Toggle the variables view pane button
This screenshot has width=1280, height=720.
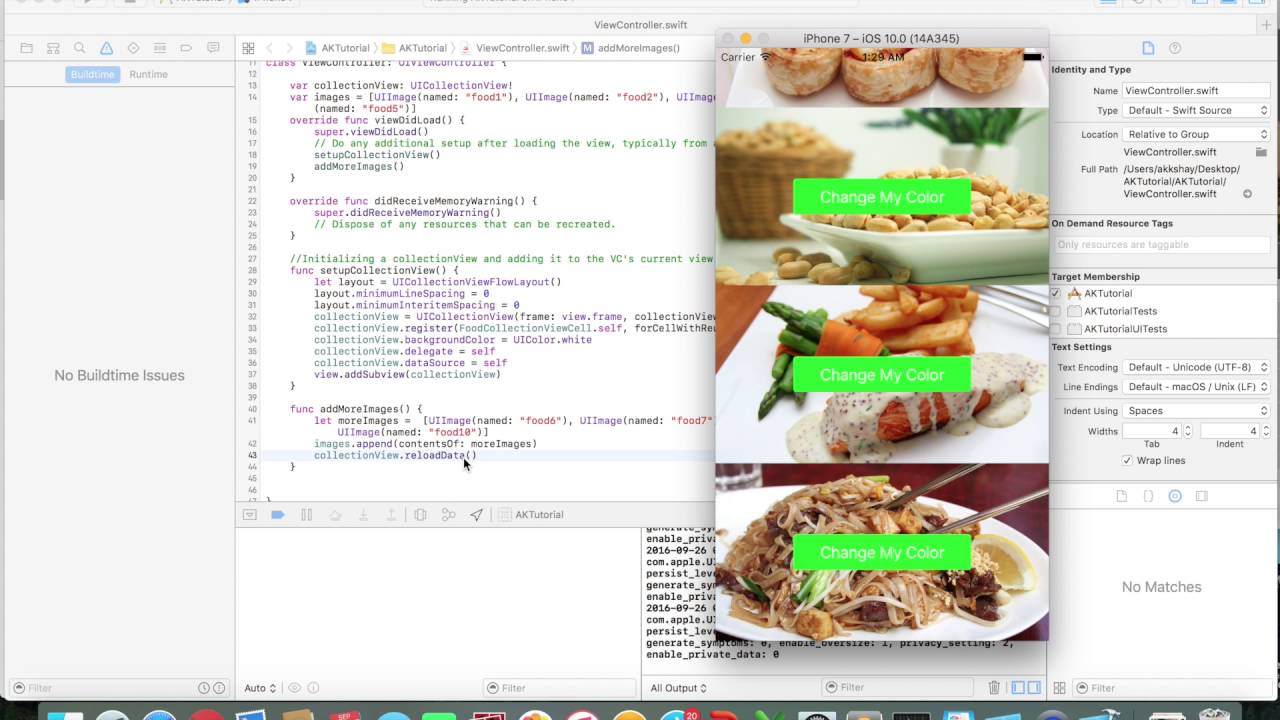1018,688
